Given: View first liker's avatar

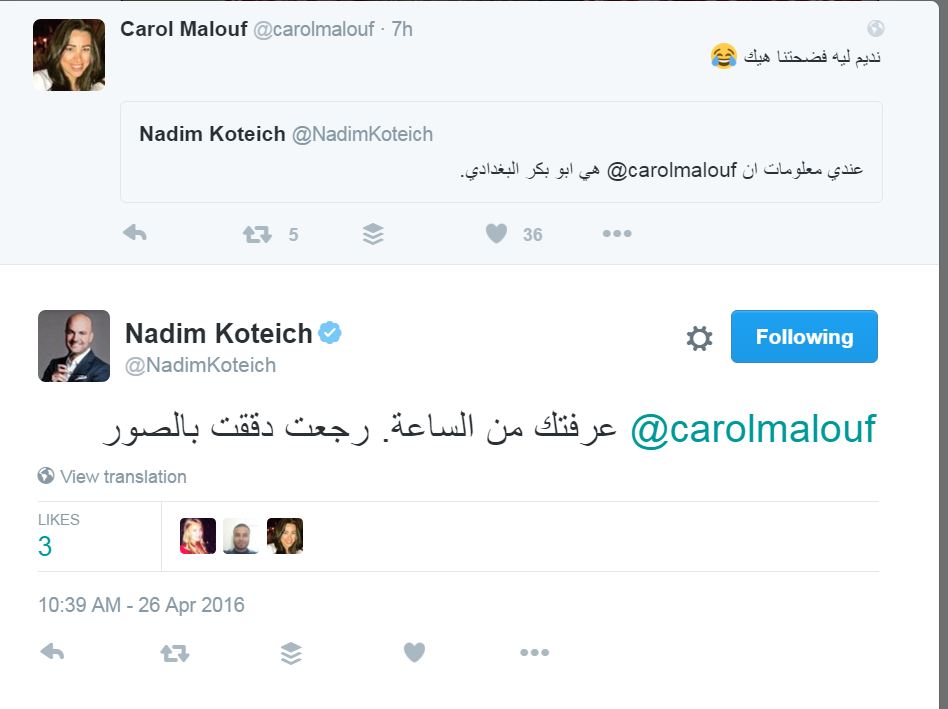Looking at the screenshot, I should 197,536.
